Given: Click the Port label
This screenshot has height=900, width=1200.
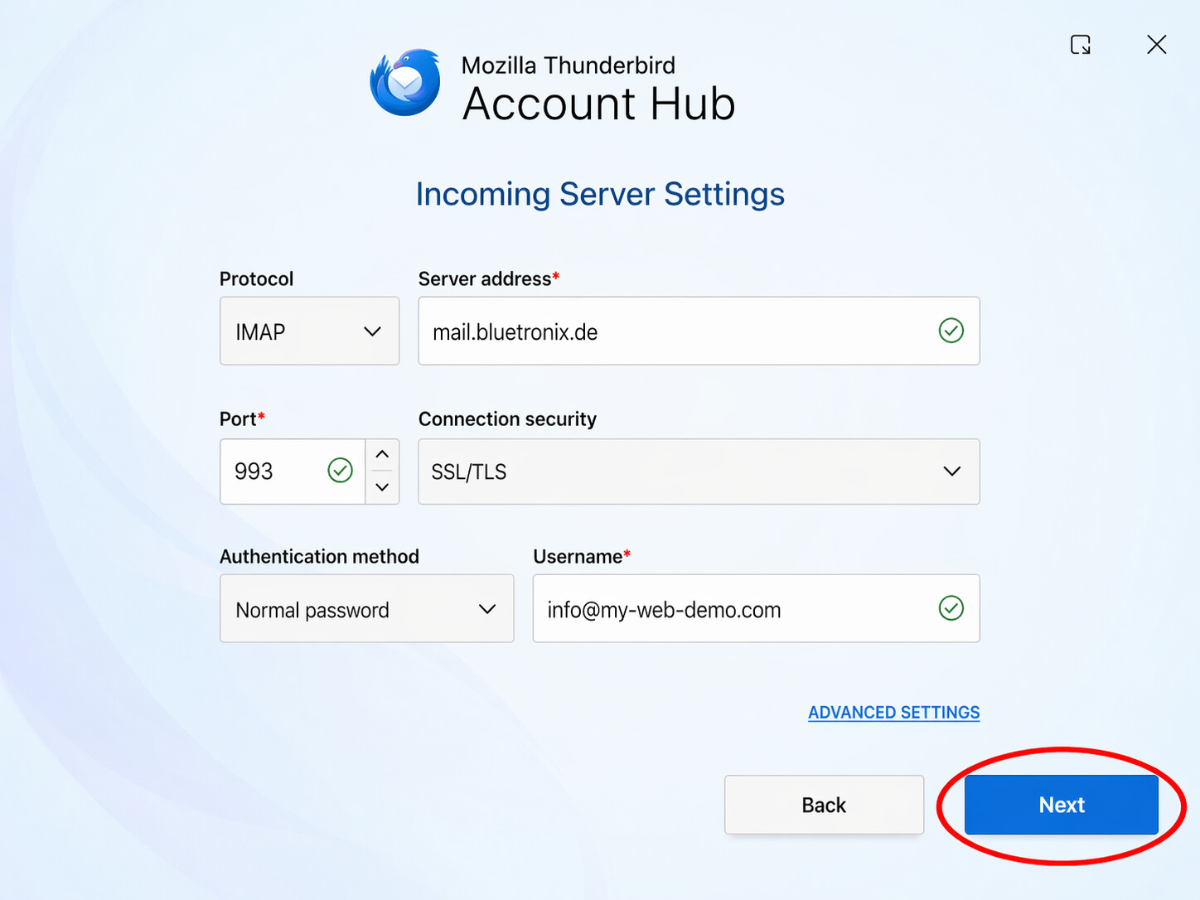Looking at the screenshot, I should click(x=242, y=419).
